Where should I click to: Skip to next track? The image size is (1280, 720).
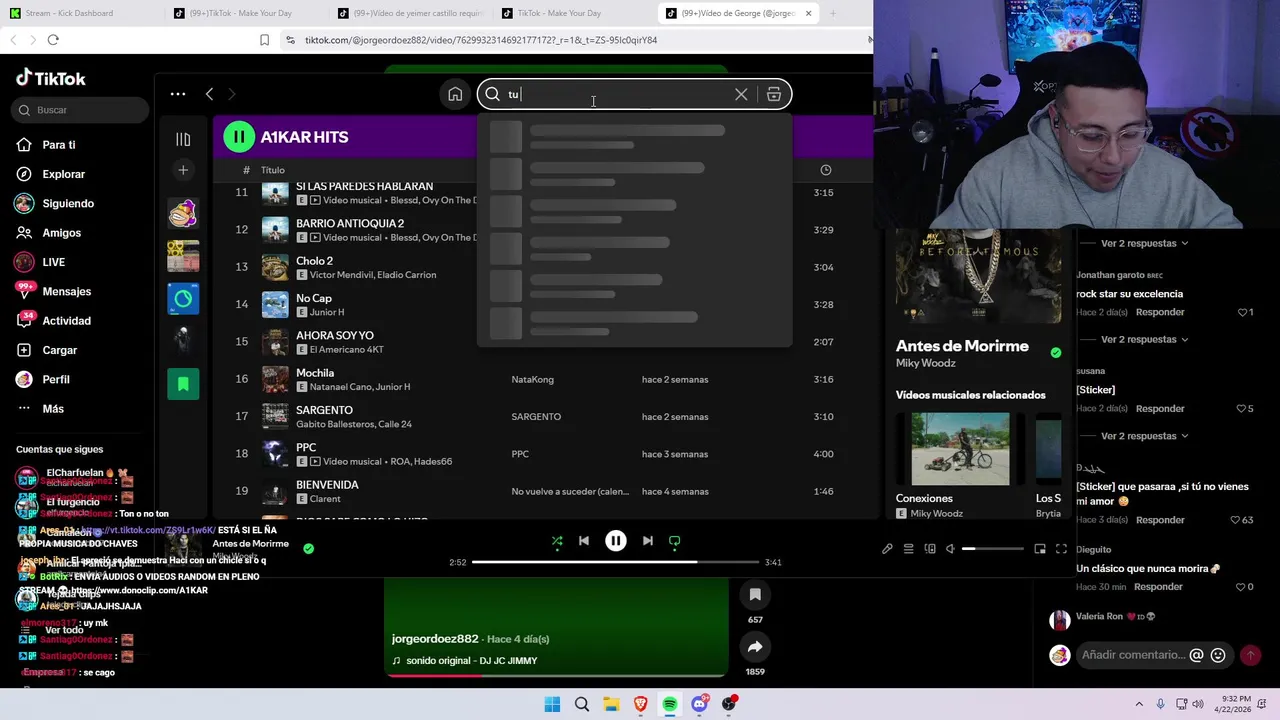point(648,541)
